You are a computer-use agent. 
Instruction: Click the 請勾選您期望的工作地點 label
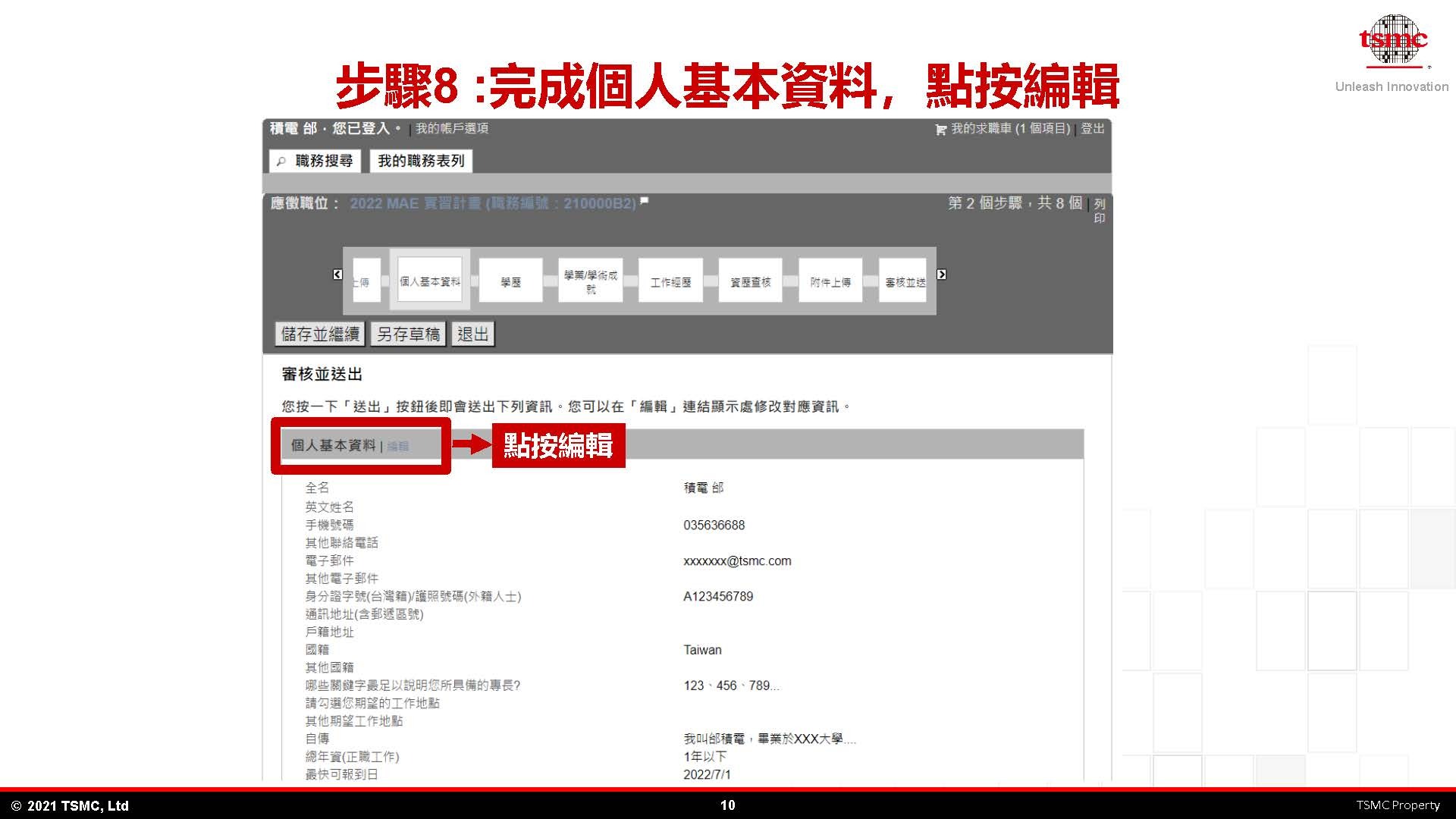(372, 703)
